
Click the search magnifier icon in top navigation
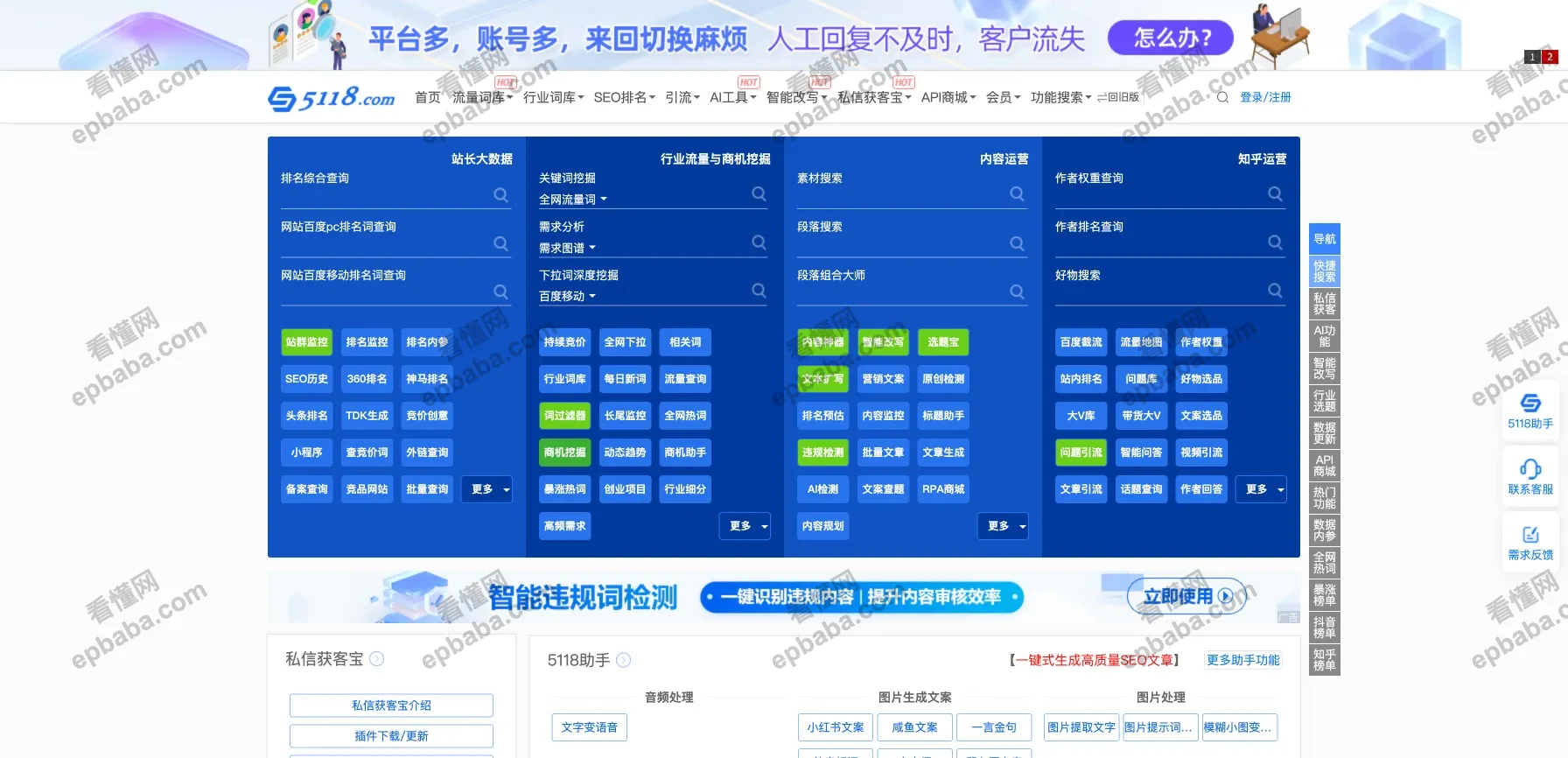(x=1222, y=97)
